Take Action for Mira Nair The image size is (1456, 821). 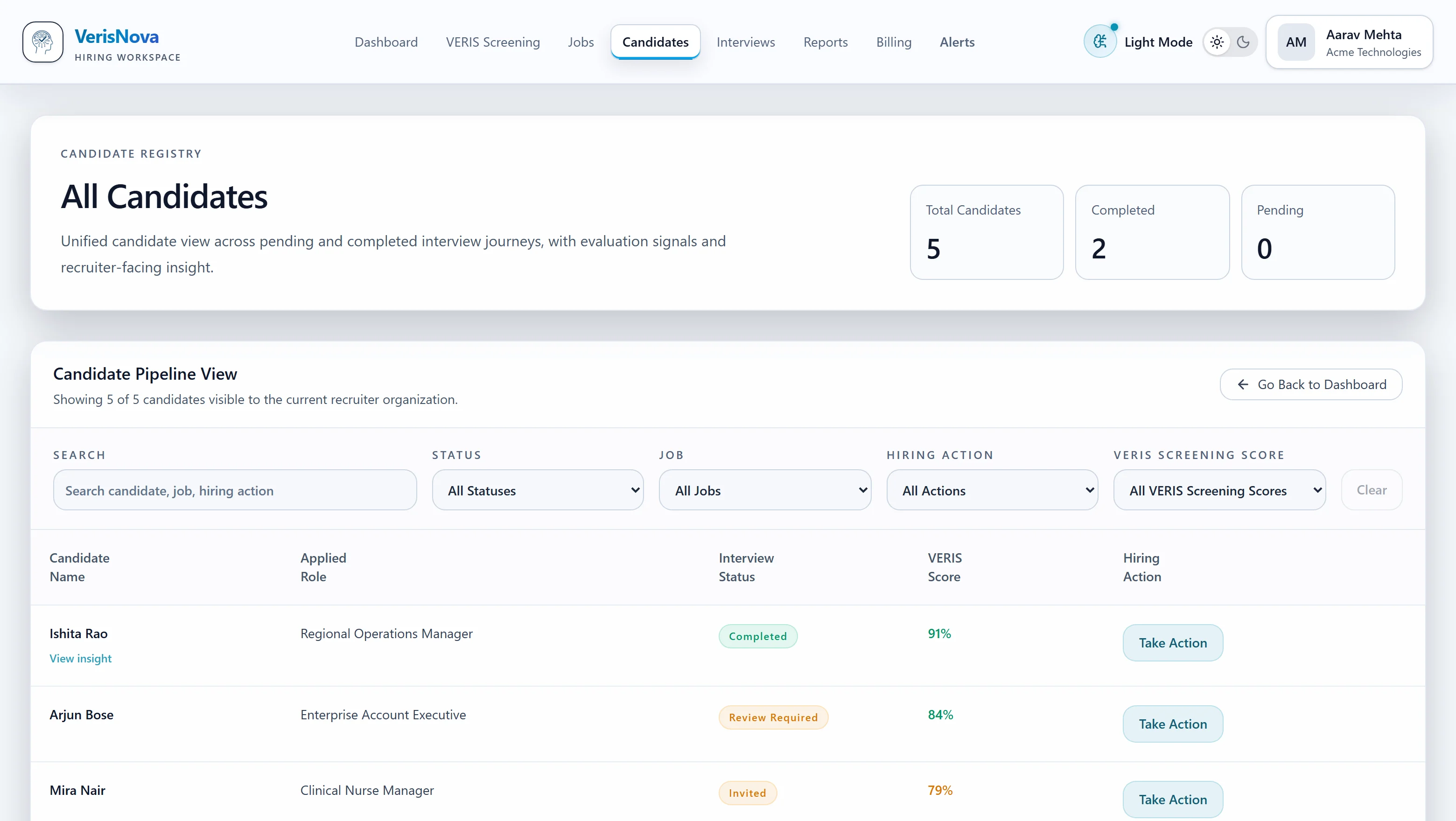(x=1172, y=800)
